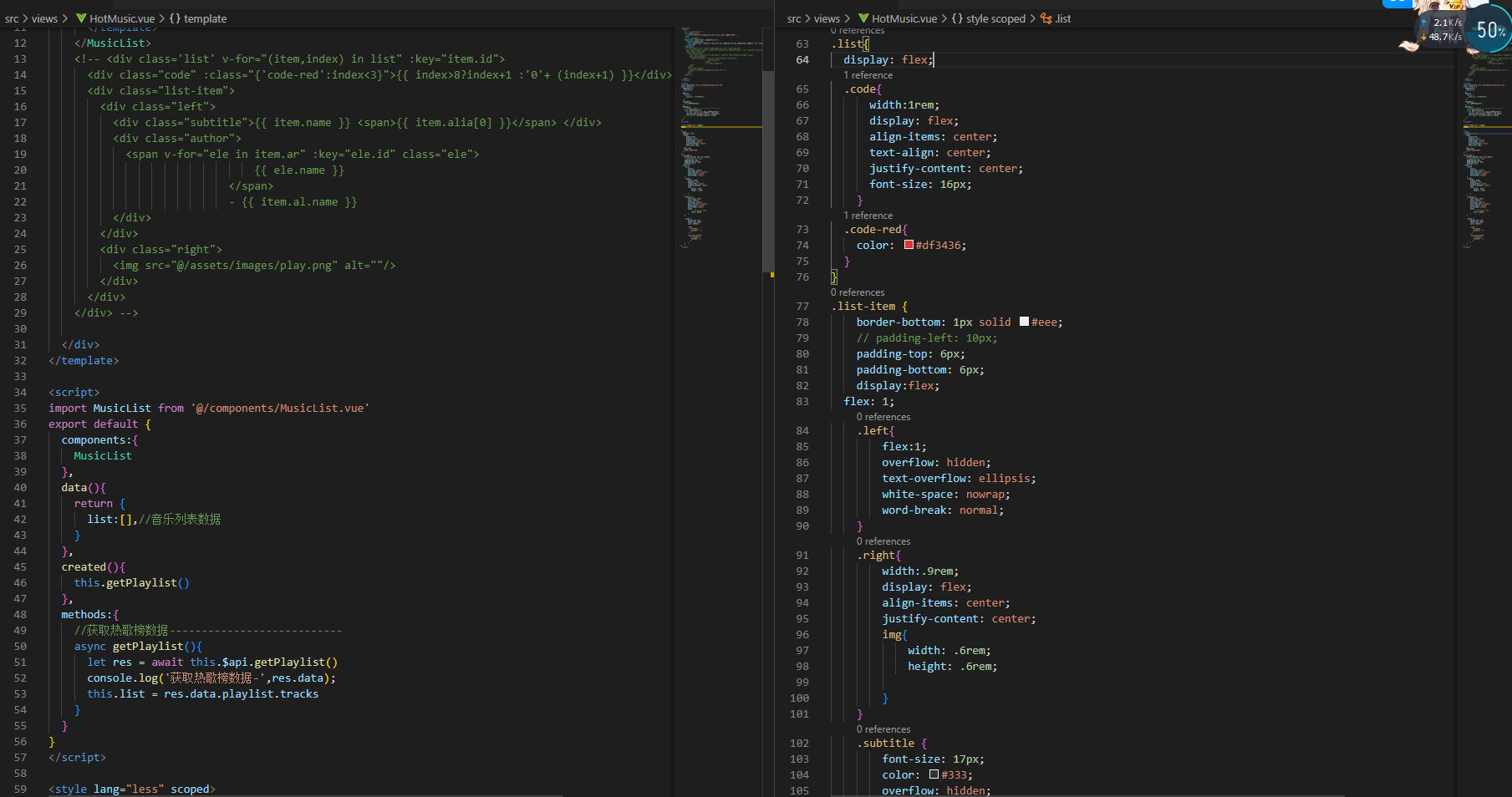Click 'this.list = res.data.playlist.tracks' line
This screenshot has height=797, width=1512.
203,693
